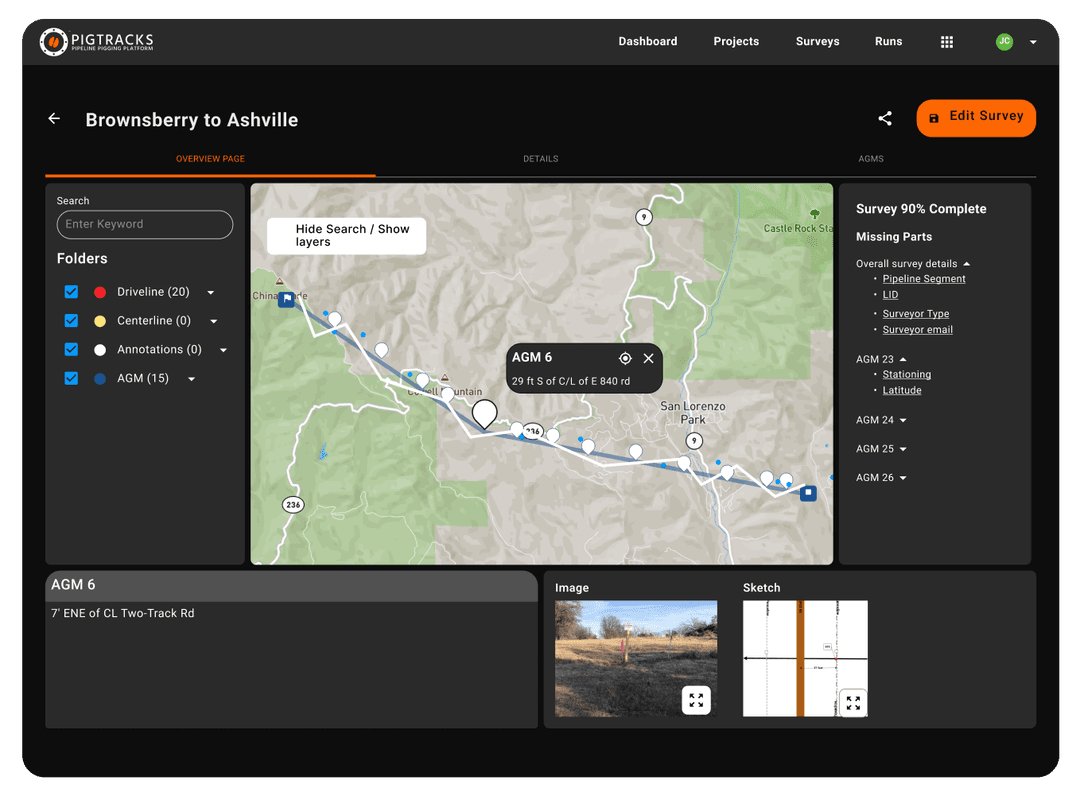Viewport: 1080px width, 799px height.
Task: Open the Surveyor email missing field link
Action: (x=917, y=329)
